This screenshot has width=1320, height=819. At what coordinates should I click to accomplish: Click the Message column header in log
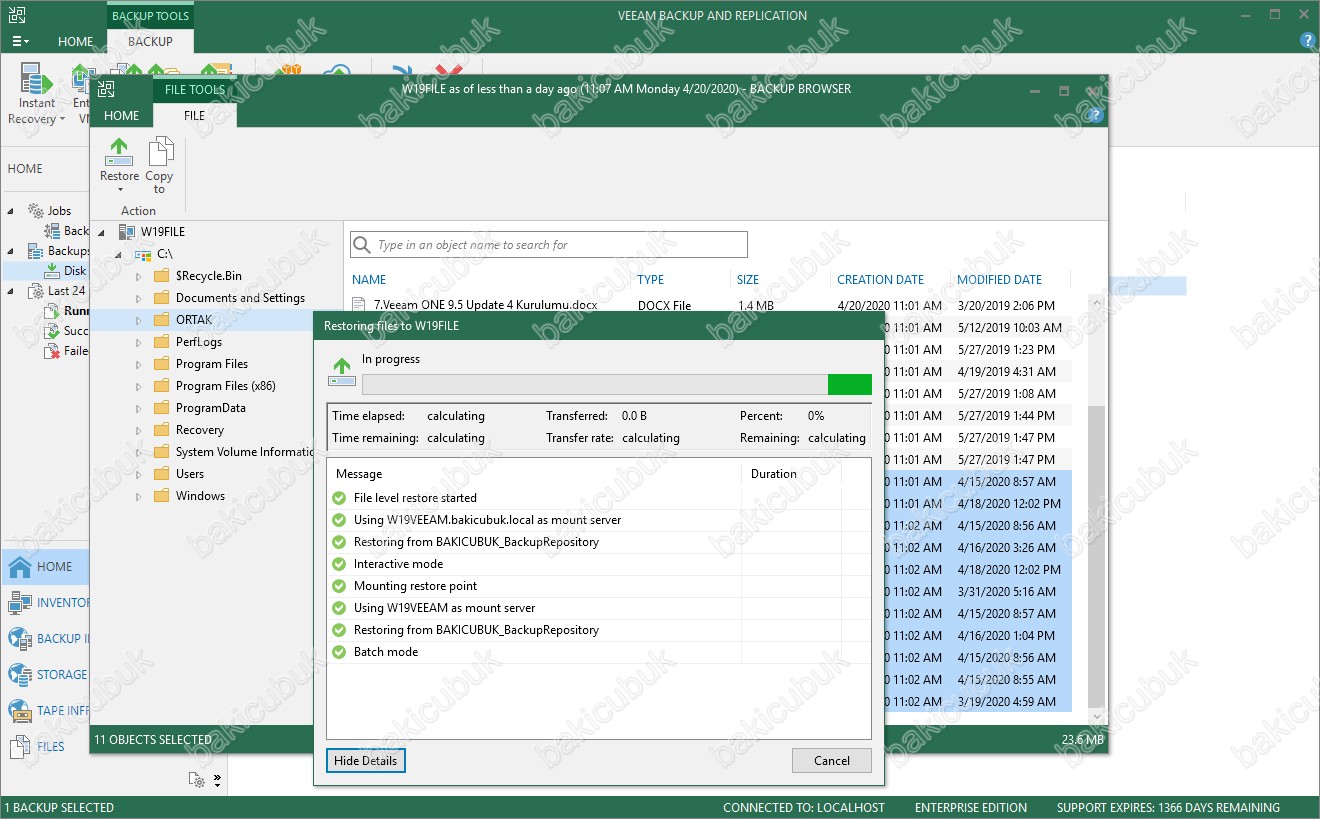[x=359, y=474]
